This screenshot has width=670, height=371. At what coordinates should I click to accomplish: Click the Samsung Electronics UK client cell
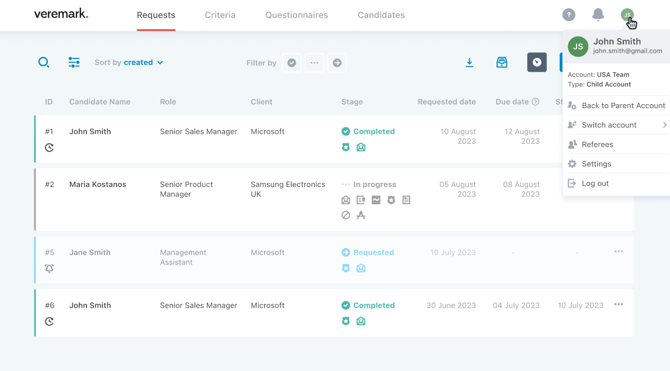(x=288, y=189)
